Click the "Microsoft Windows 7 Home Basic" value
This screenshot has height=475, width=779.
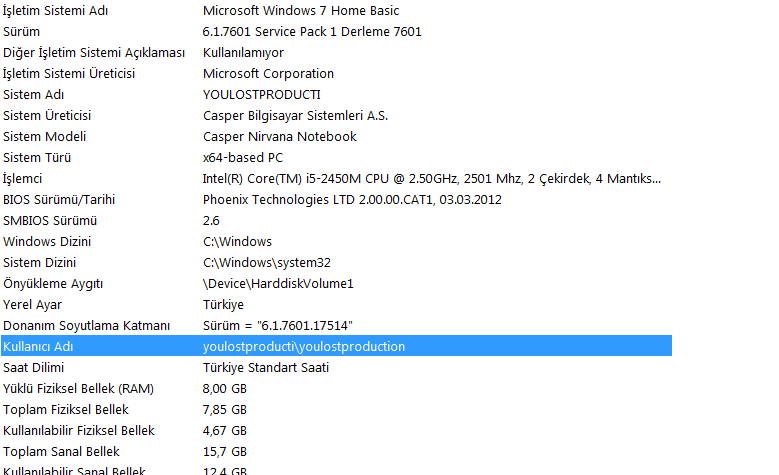pyautogui.click(x=301, y=10)
